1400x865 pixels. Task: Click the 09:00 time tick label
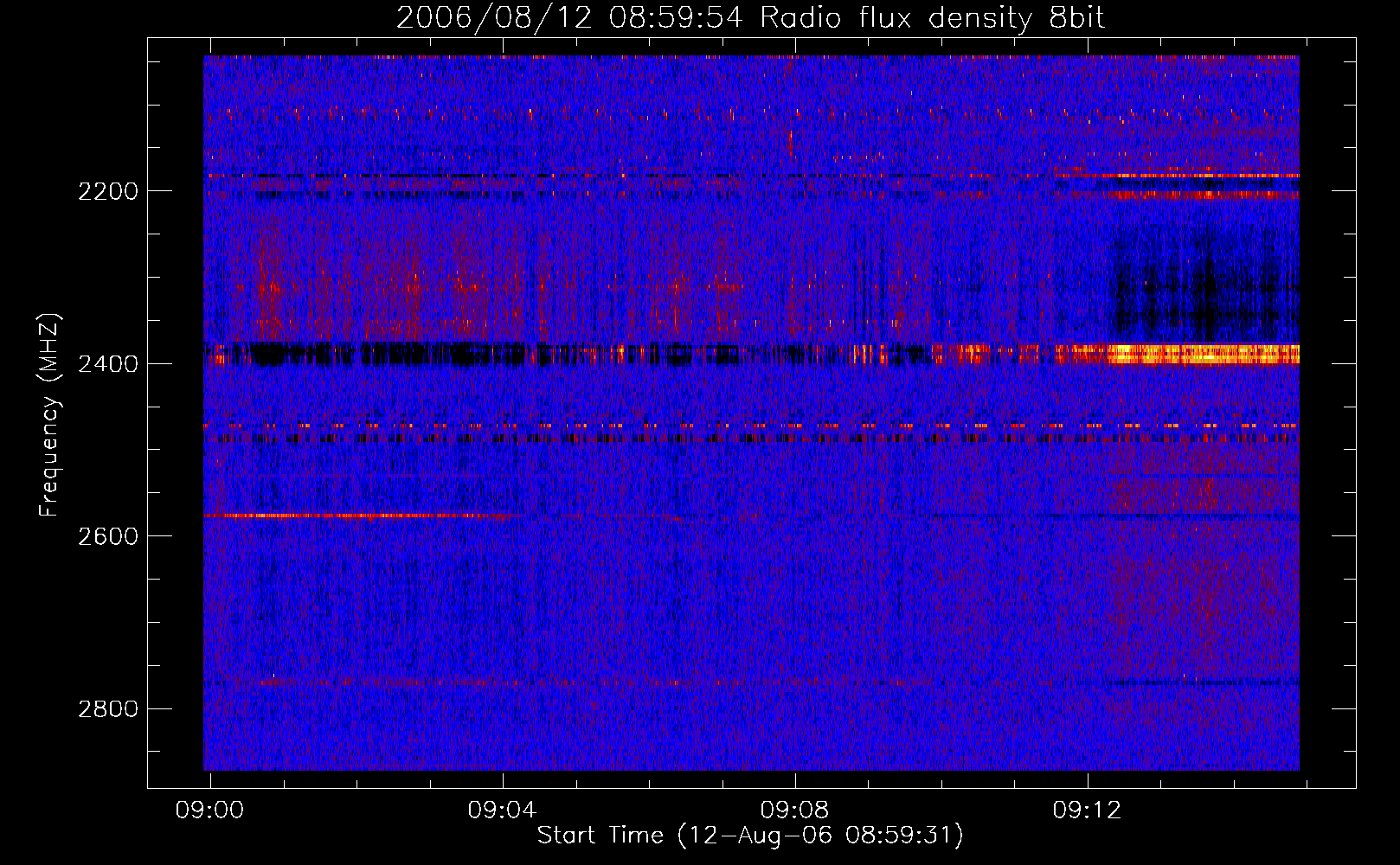[x=209, y=811]
